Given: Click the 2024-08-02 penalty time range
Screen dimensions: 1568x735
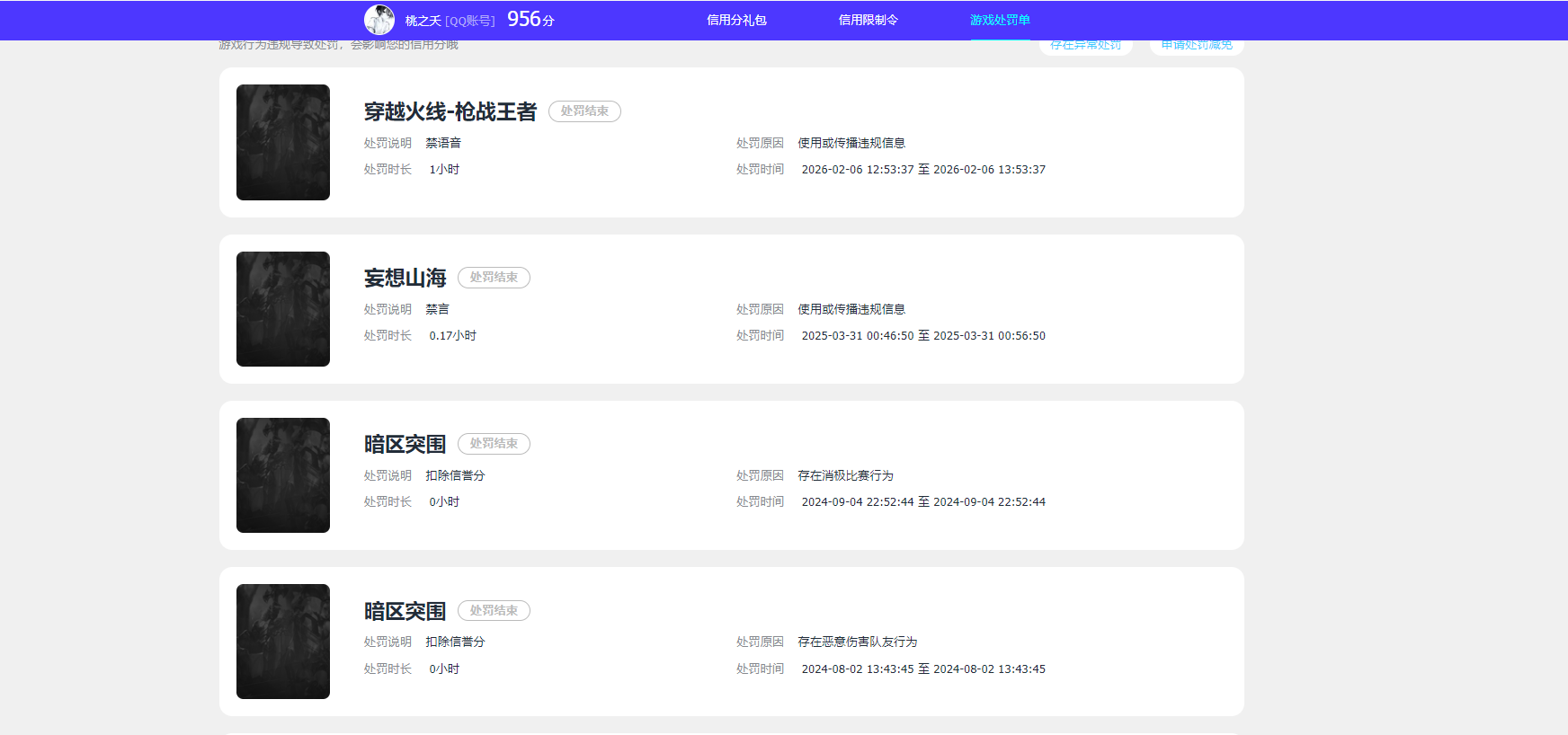Looking at the screenshot, I should click(x=923, y=669).
